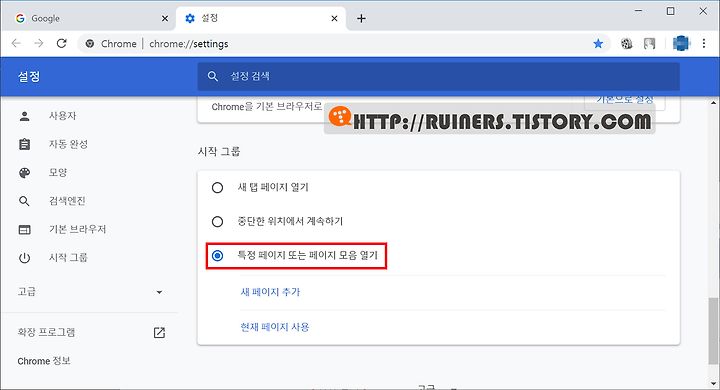Screen dimensions: 720x390
Task: Minimize the Chrome window
Action: tap(638, 11)
